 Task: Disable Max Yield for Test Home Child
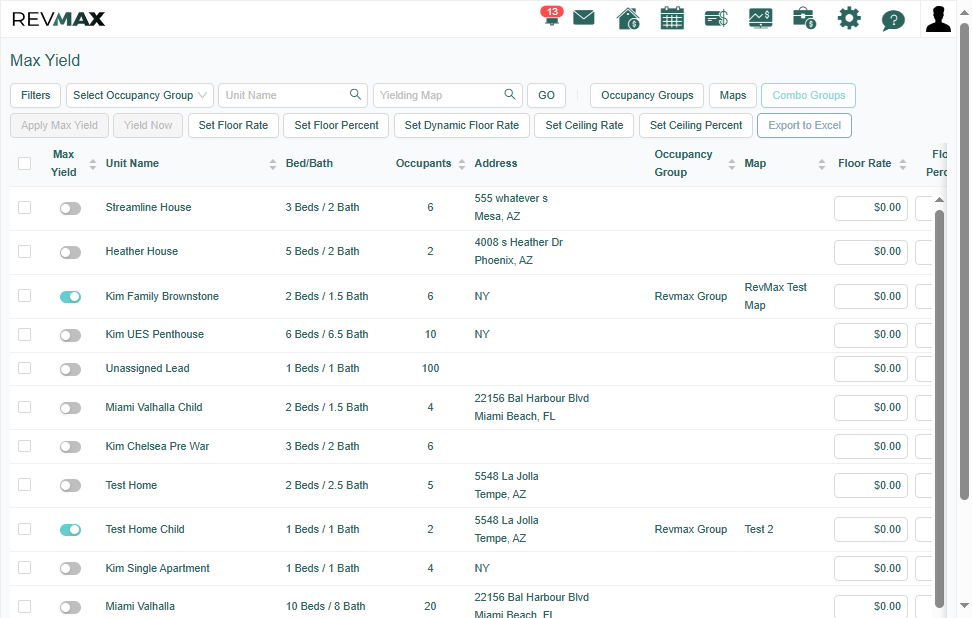point(70,530)
